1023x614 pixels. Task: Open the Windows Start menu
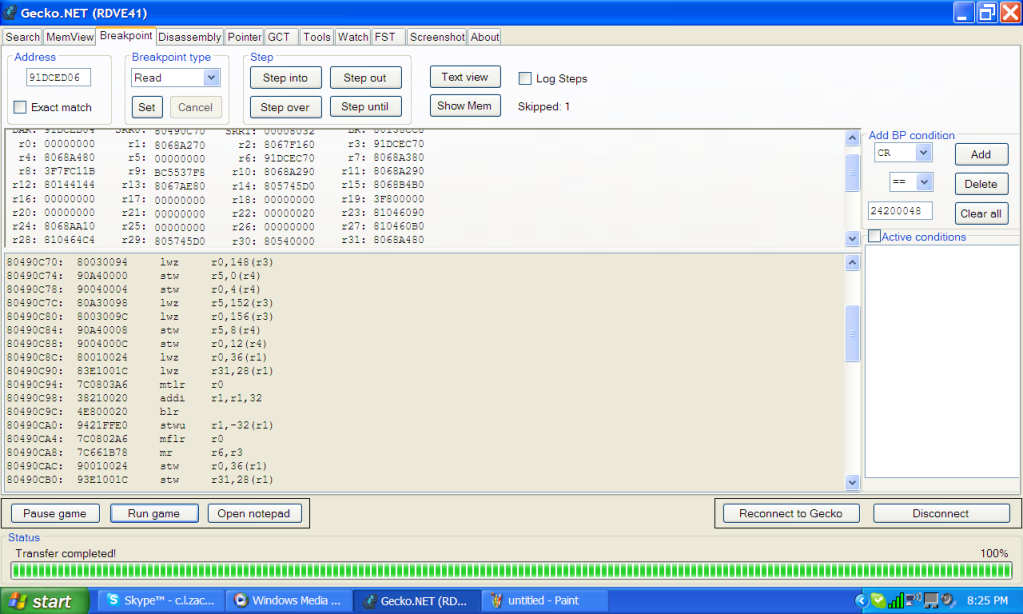click(x=44, y=601)
